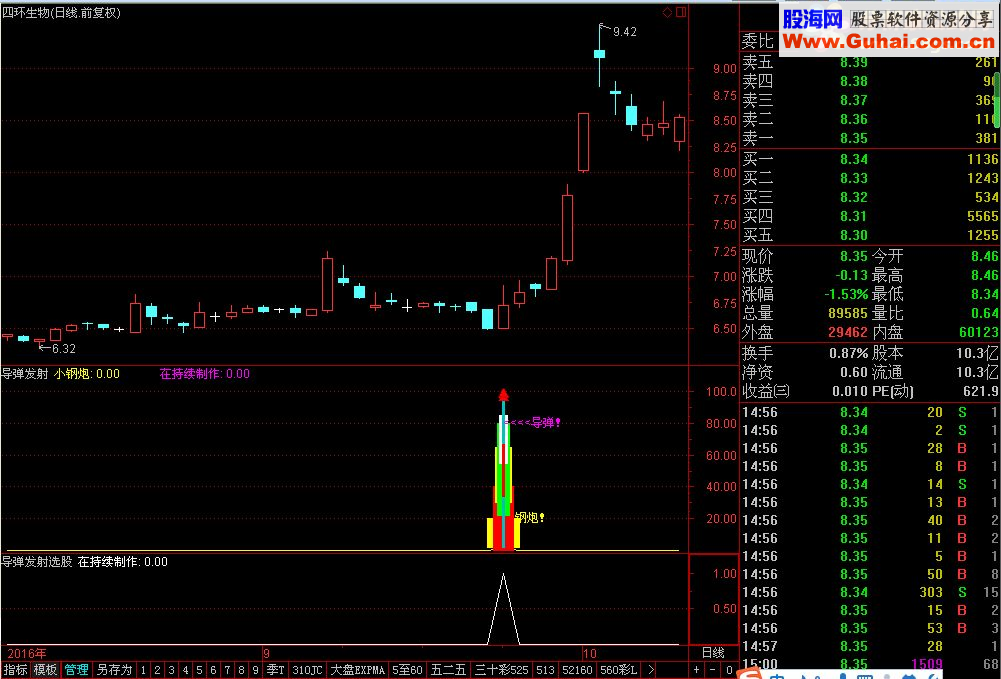
Task: Open the 模板 template tab
Action: (45, 669)
